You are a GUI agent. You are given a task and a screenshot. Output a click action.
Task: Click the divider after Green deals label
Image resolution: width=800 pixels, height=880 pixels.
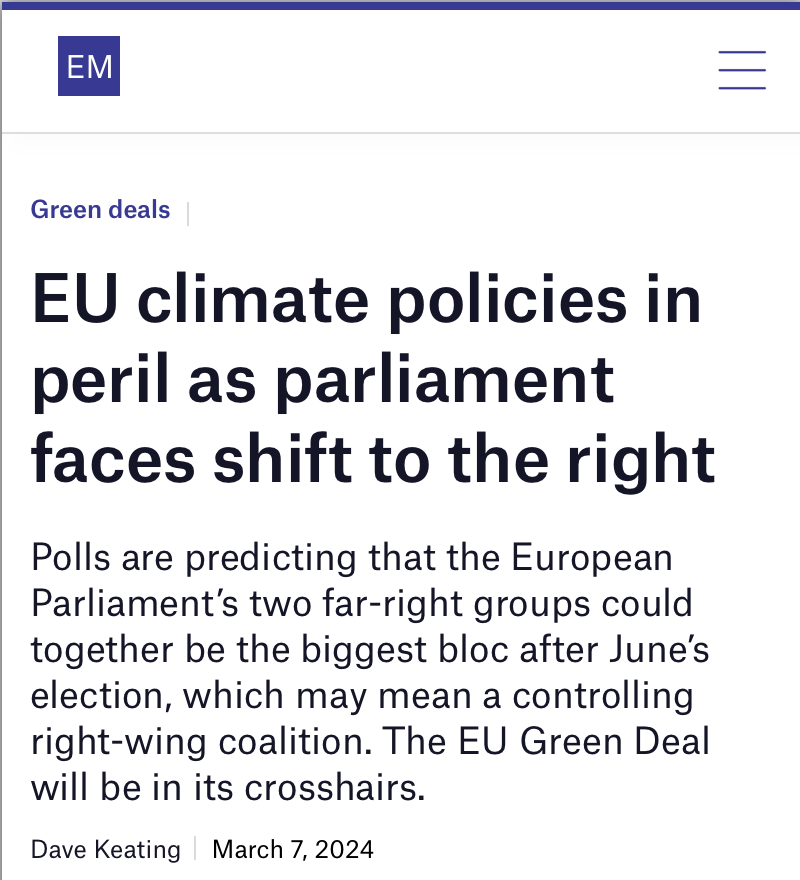(x=188, y=214)
